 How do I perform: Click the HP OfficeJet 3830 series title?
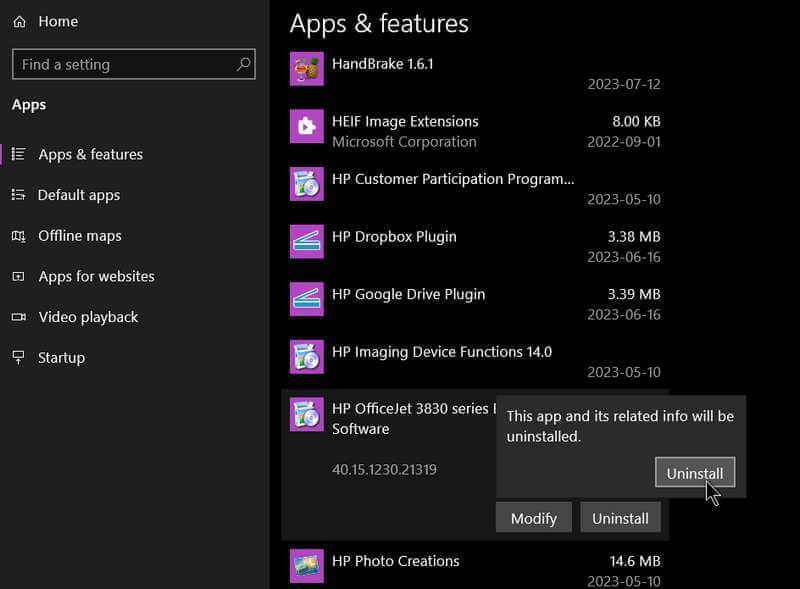[413, 419]
